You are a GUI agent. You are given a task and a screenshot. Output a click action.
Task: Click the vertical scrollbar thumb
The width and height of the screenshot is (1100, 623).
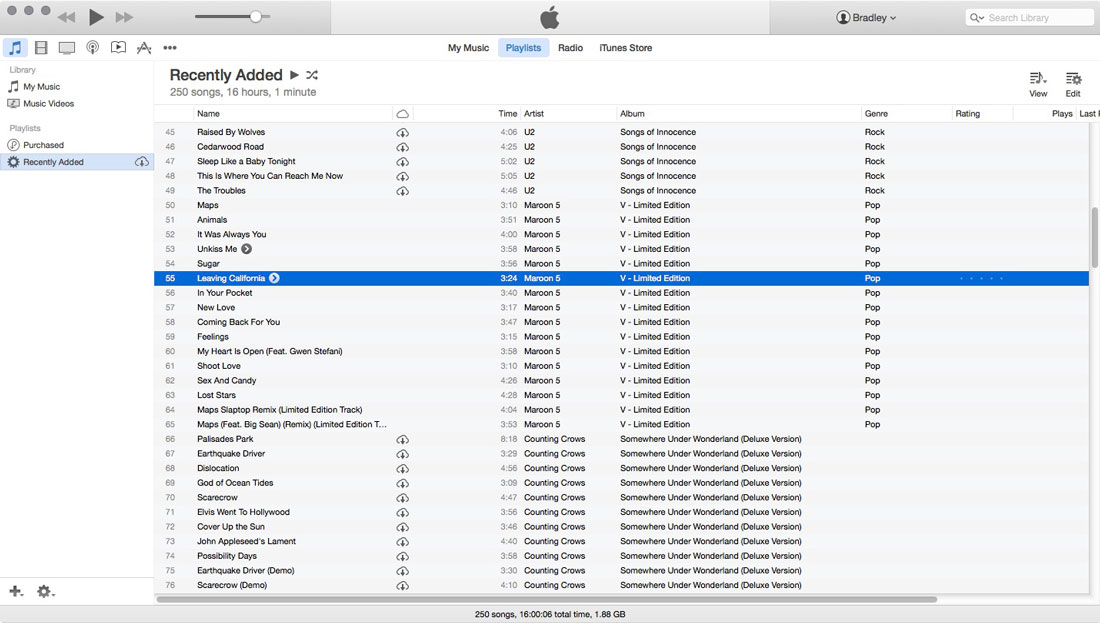(x=1094, y=237)
